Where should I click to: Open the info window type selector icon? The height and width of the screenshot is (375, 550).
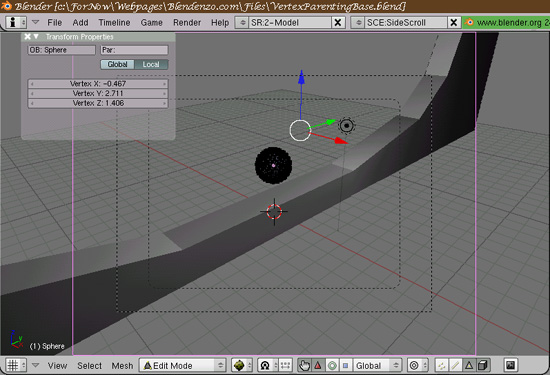click(16, 22)
